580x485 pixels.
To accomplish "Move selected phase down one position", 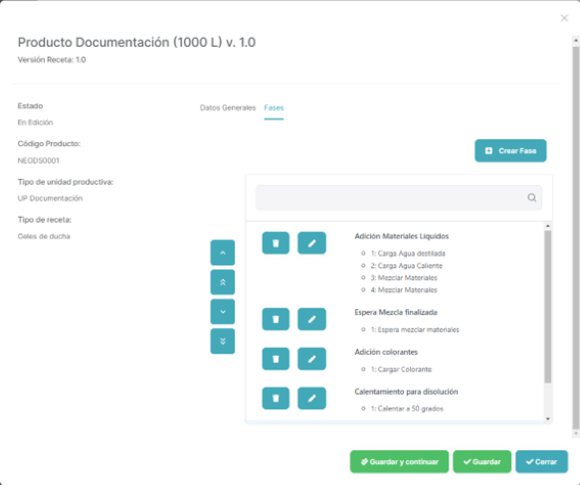I will [x=223, y=311].
